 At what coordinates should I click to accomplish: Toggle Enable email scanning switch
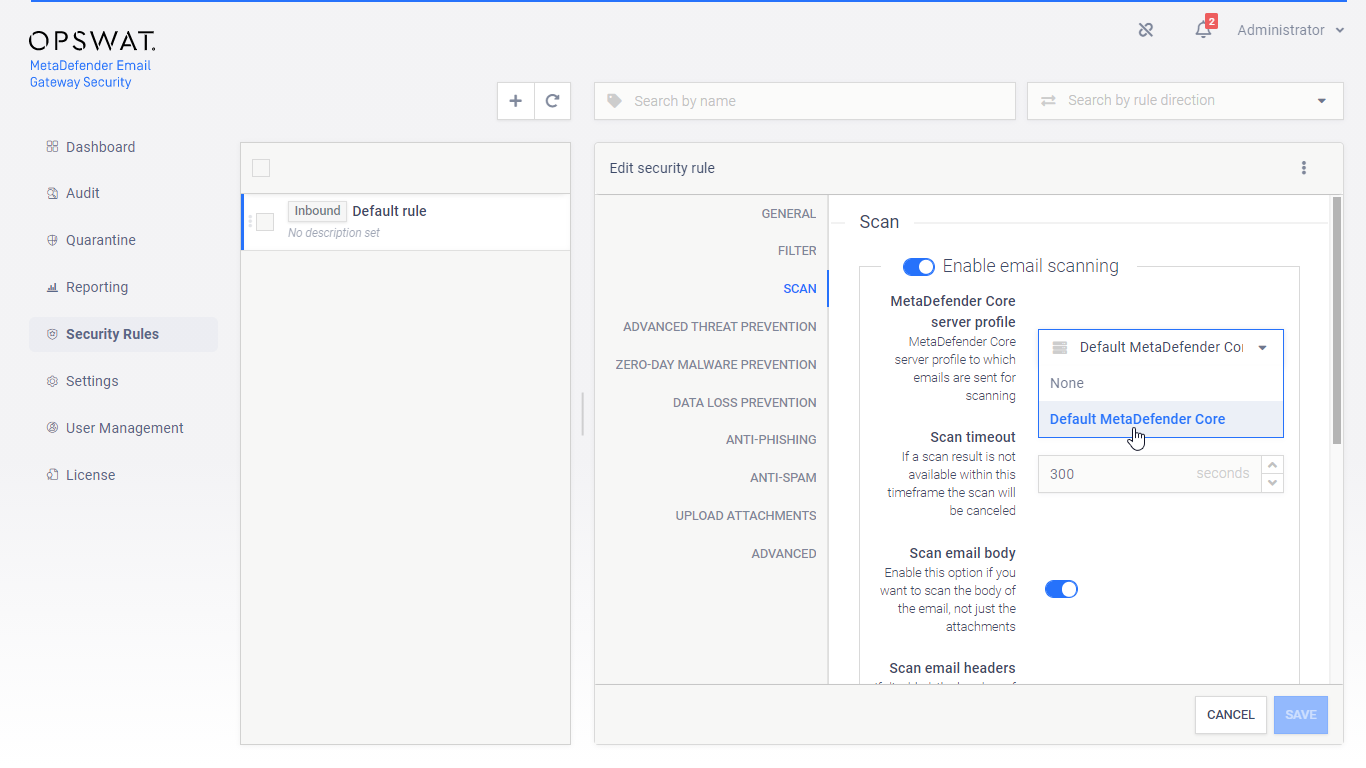[918, 267]
